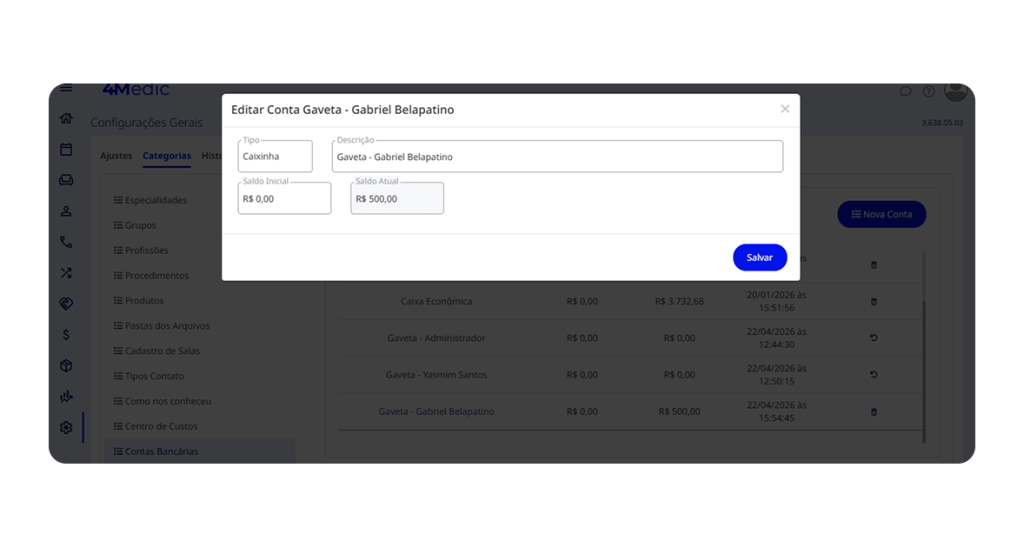Close the Editar Conta dialog
1024x548 pixels.
click(x=785, y=109)
